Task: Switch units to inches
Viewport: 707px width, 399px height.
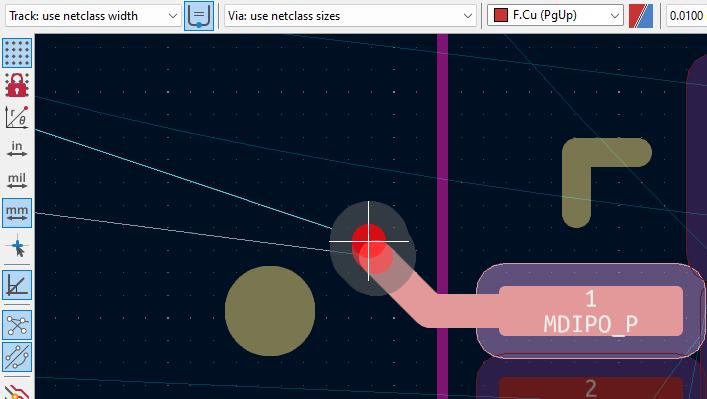Action: (17, 148)
